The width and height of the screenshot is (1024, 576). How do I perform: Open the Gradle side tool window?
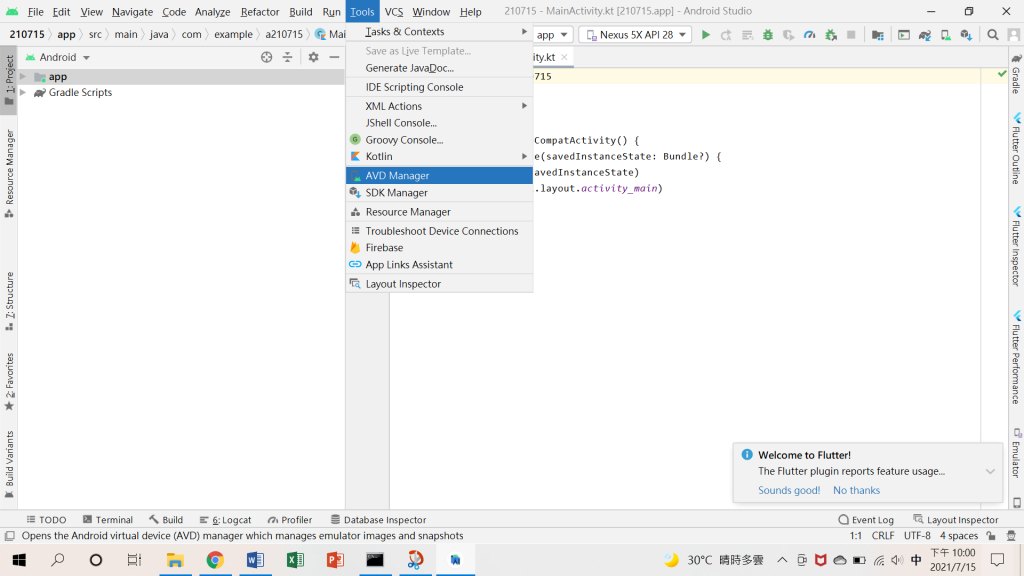[1016, 74]
